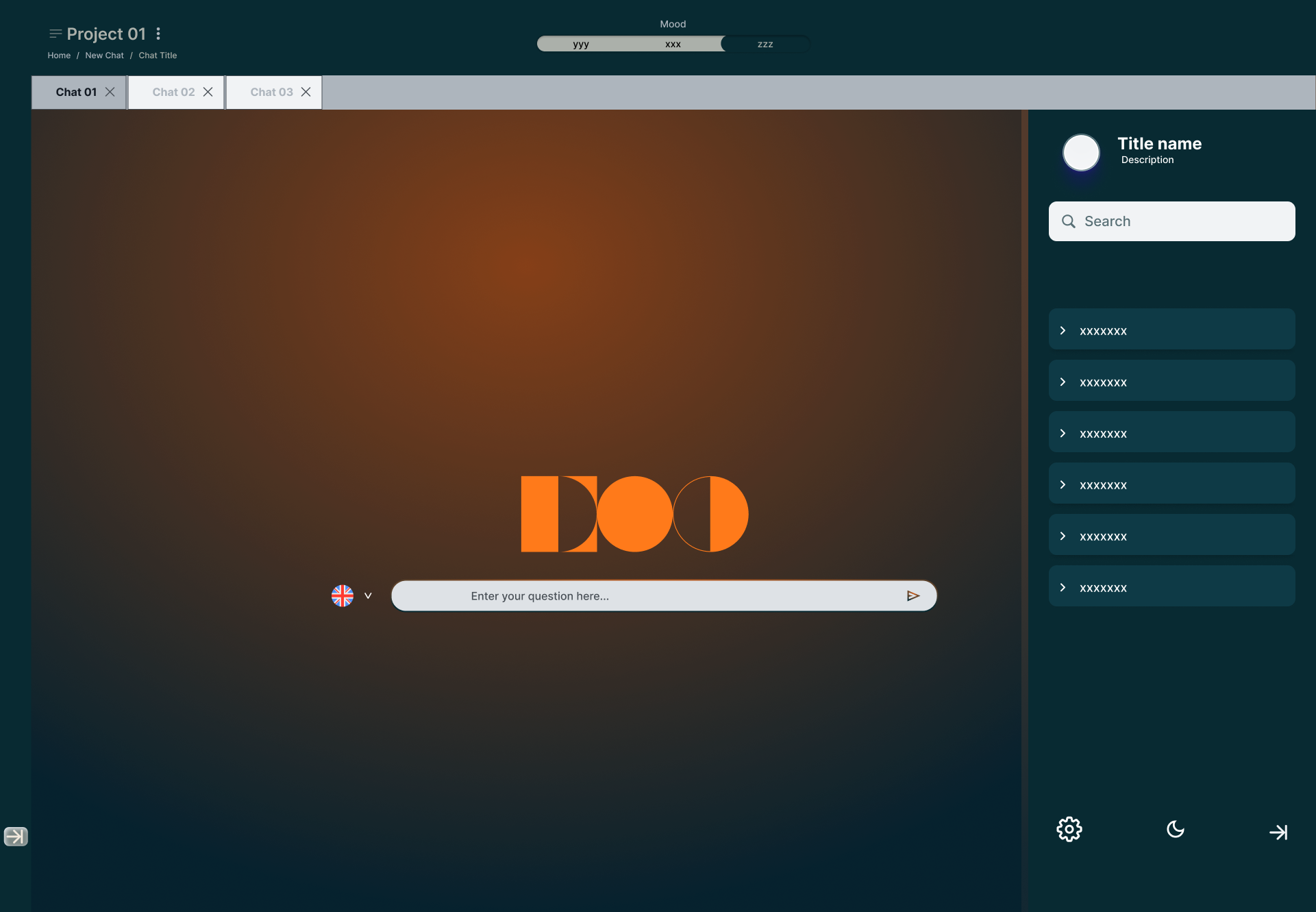The width and height of the screenshot is (1316, 912).
Task: Collapse the right sidebar with arrow icon
Action: point(1278,832)
